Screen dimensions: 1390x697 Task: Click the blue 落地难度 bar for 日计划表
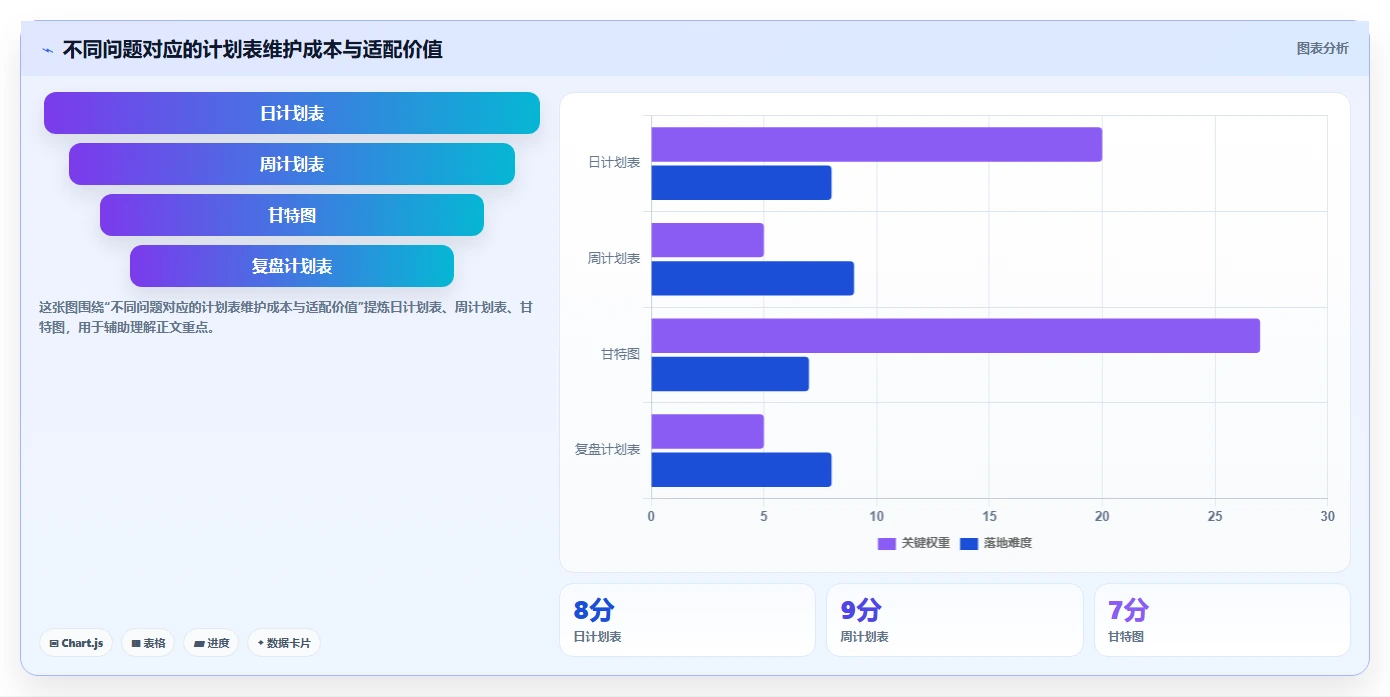click(x=741, y=183)
